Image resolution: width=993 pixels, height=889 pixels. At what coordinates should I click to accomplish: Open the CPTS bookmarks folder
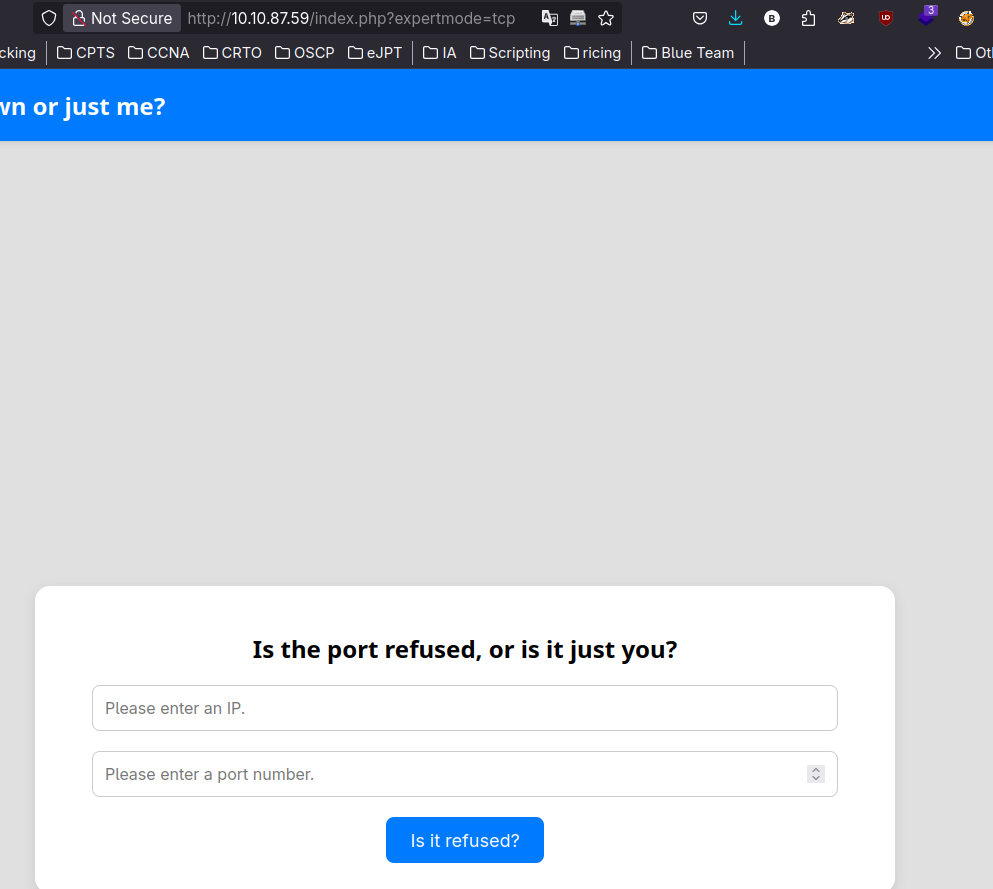coord(85,53)
